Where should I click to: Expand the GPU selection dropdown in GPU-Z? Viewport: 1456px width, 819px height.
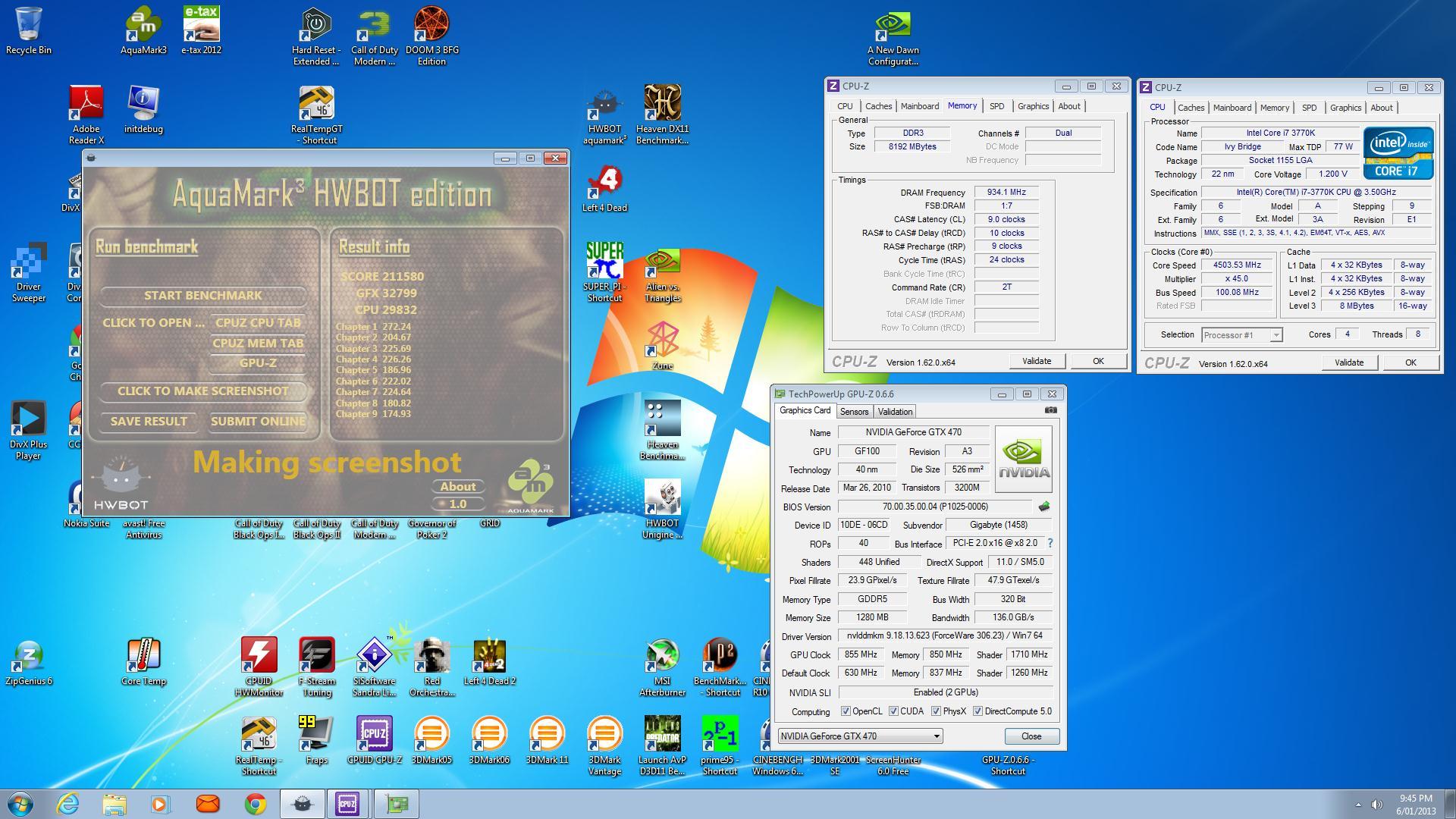937,736
